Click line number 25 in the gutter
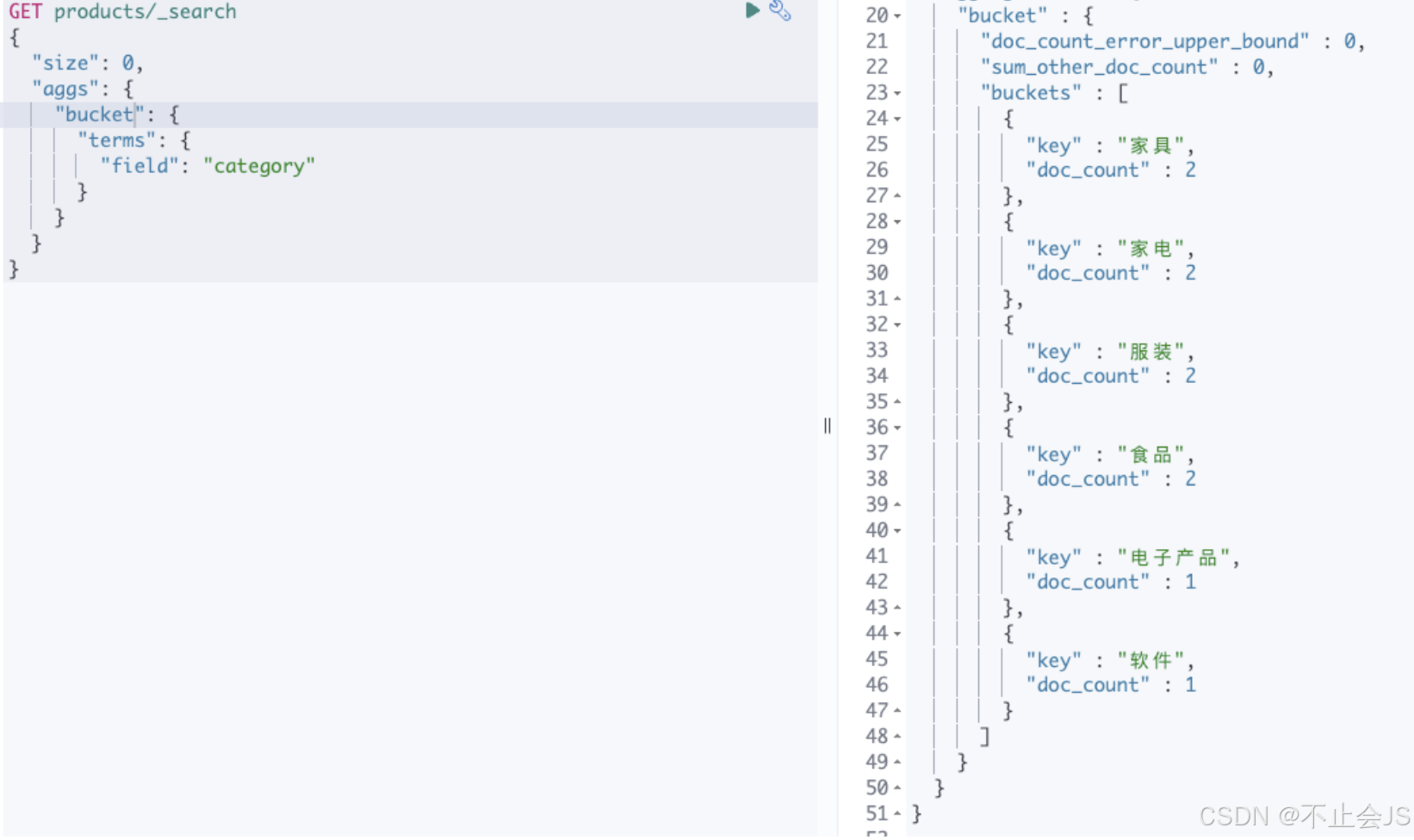 tap(877, 144)
